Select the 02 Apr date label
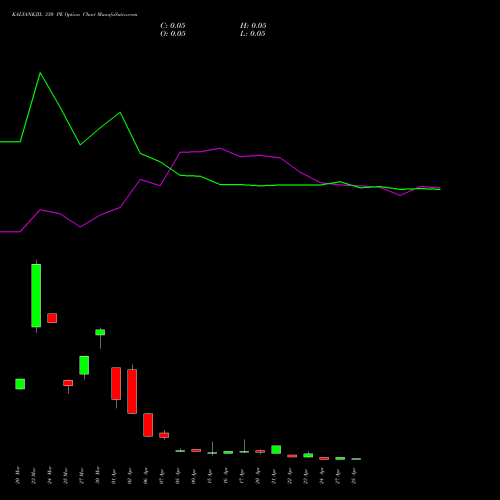This screenshot has height=500, width=500. 130,476
